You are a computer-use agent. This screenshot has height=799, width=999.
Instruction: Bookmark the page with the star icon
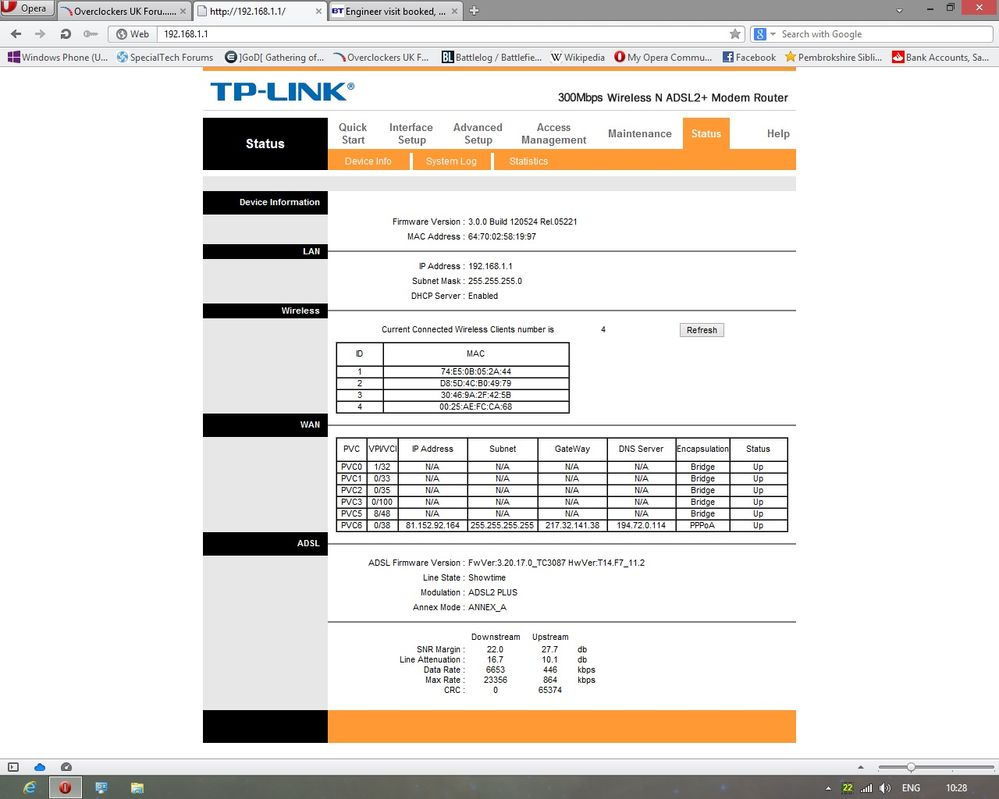735,34
